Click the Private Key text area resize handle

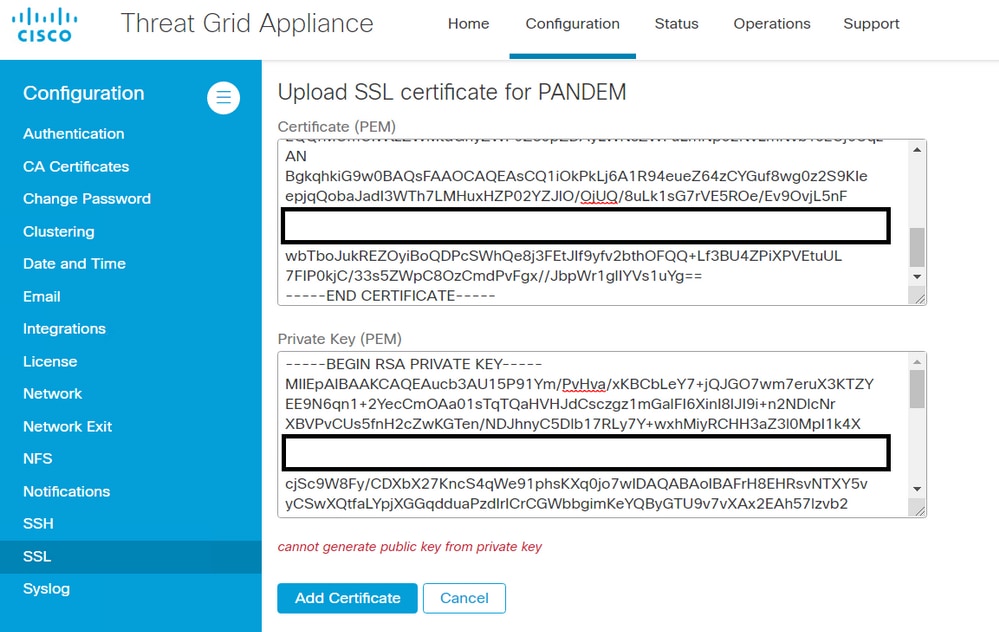point(918,510)
